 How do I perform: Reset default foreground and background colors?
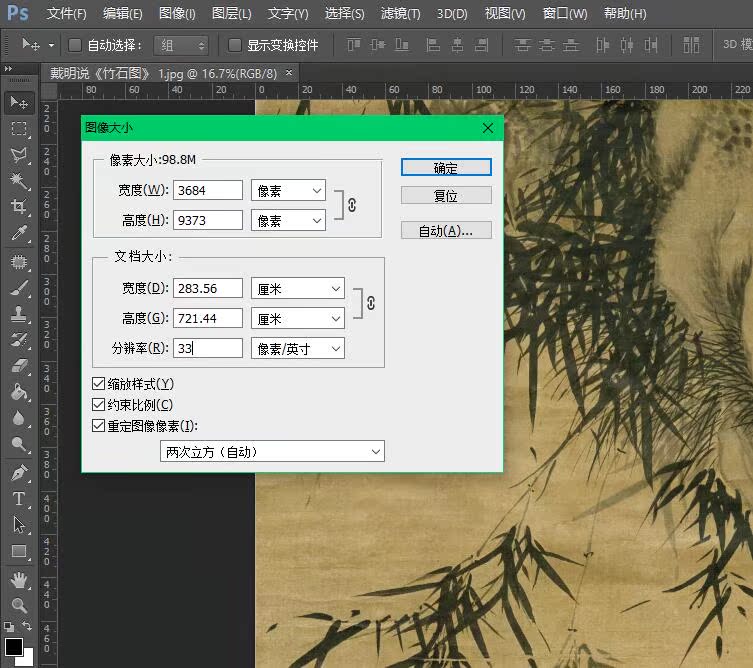9,626
